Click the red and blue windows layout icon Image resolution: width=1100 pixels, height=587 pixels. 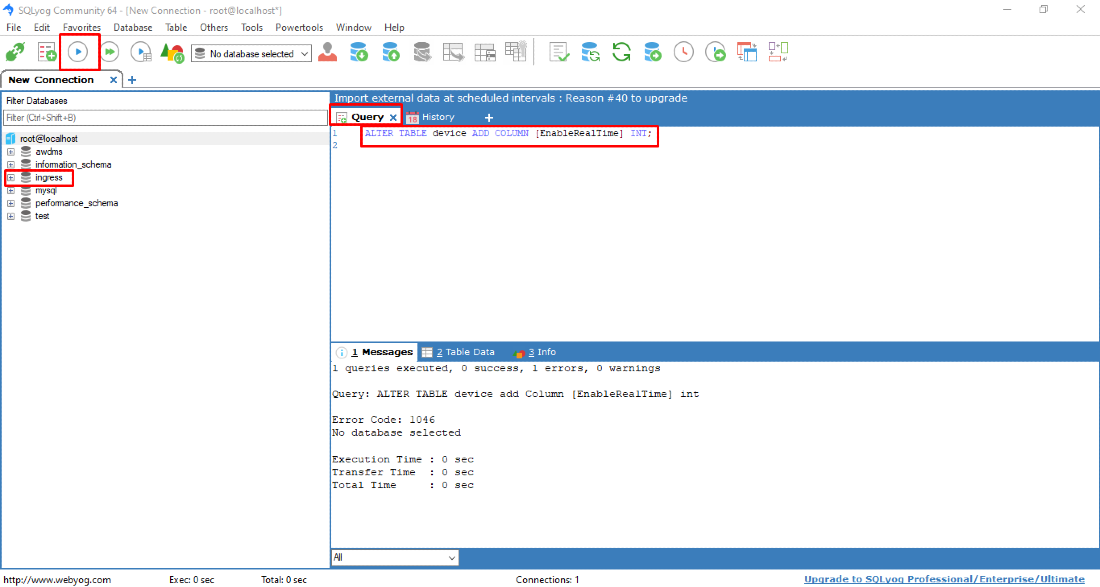746,52
